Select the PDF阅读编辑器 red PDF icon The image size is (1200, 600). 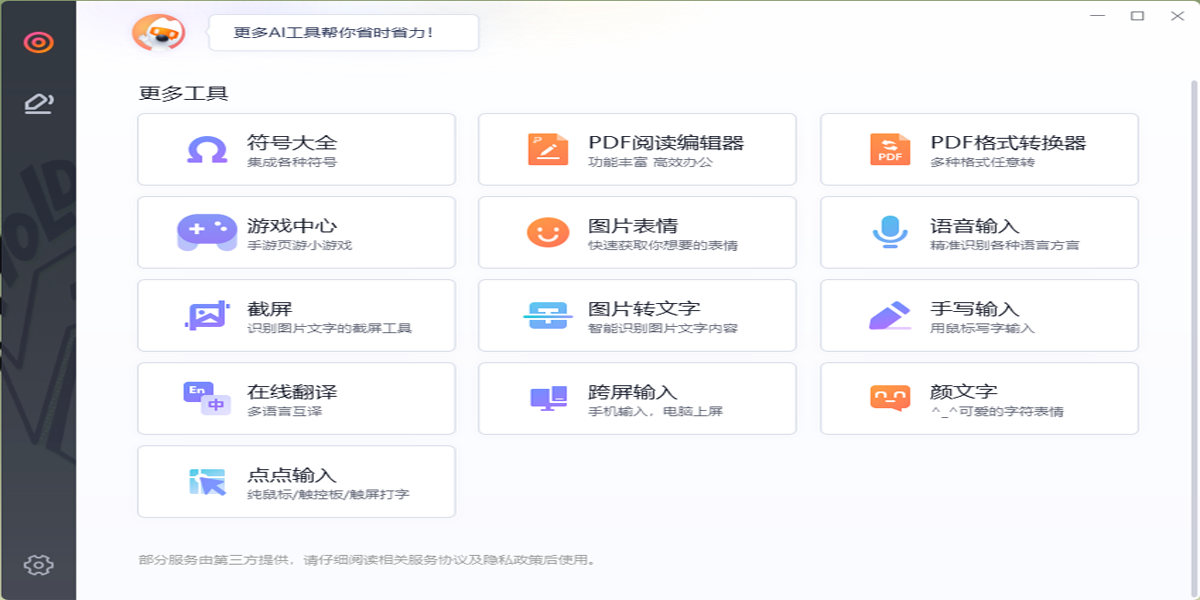coord(547,148)
